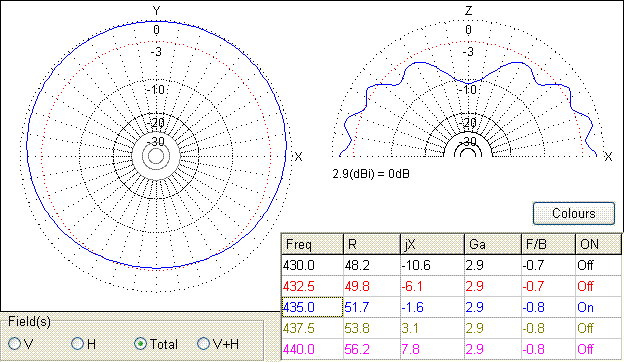The height and width of the screenshot is (362, 624).
Task: Select the 437.5 frequency cell
Action: point(312,328)
